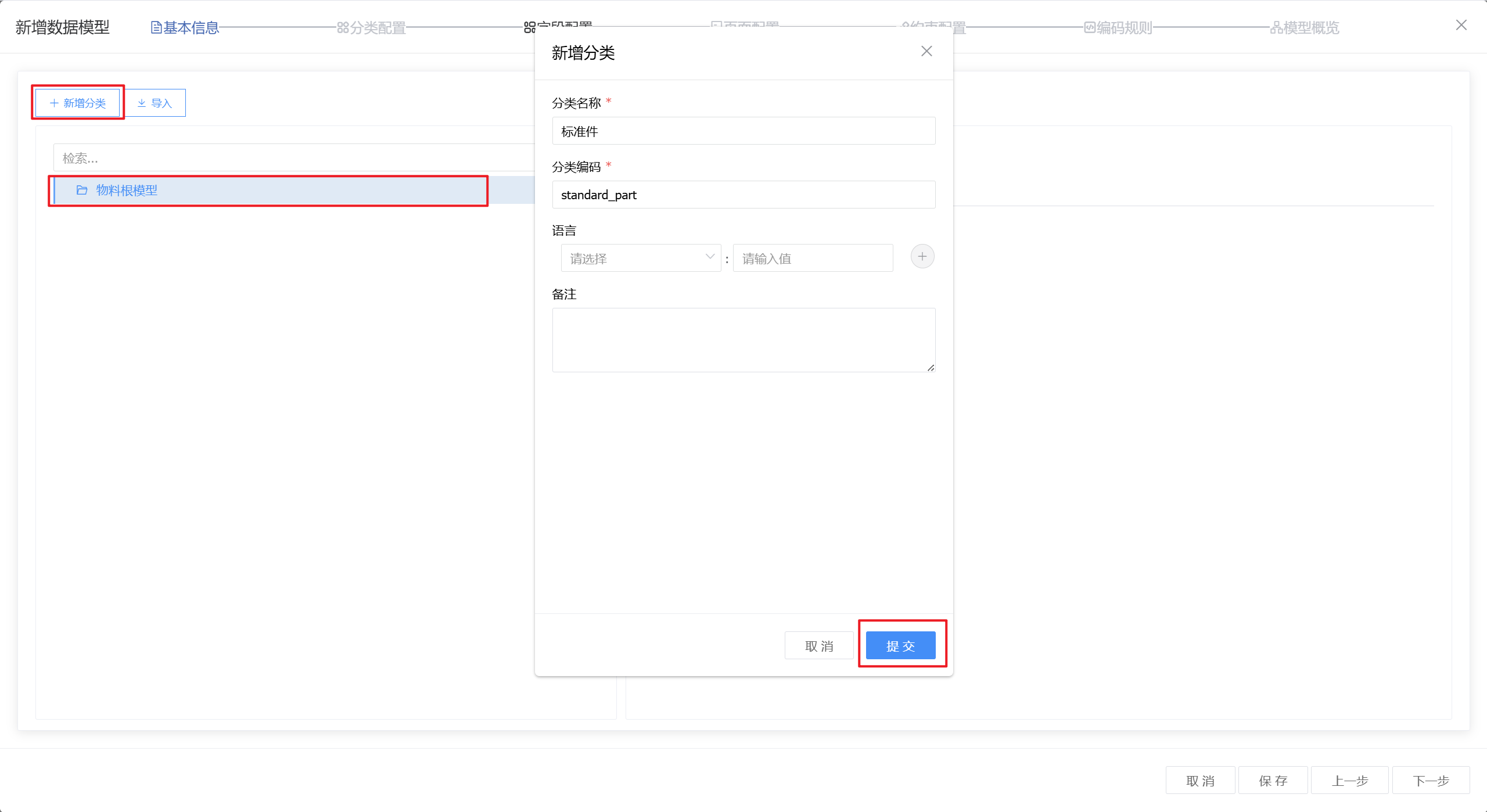The height and width of the screenshot is (812, 1487).
Task: Click the 分类名称 input field
Action: tap(743, 131)
